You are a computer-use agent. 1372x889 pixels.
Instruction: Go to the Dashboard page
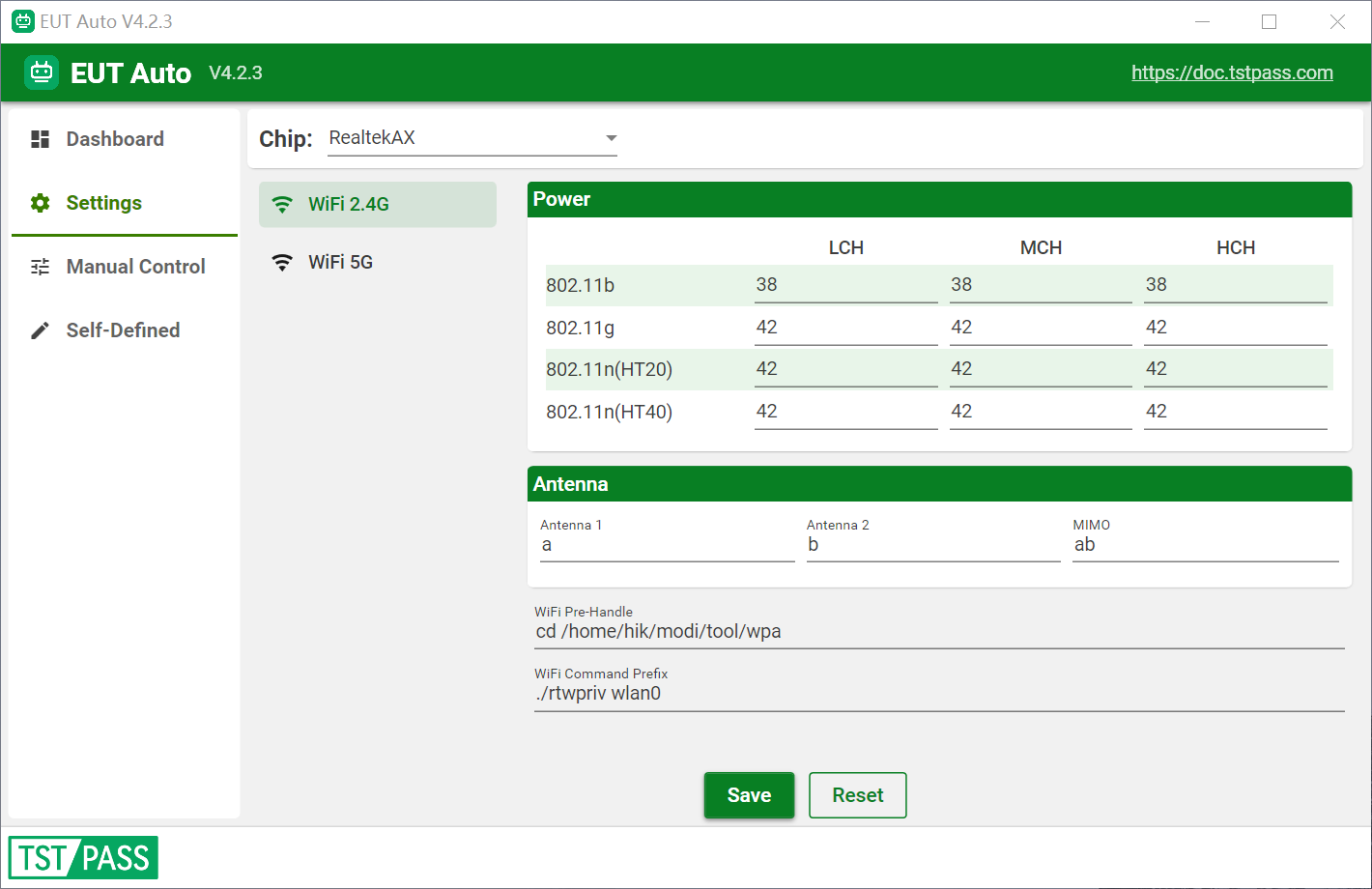click(x=125, y=139)
